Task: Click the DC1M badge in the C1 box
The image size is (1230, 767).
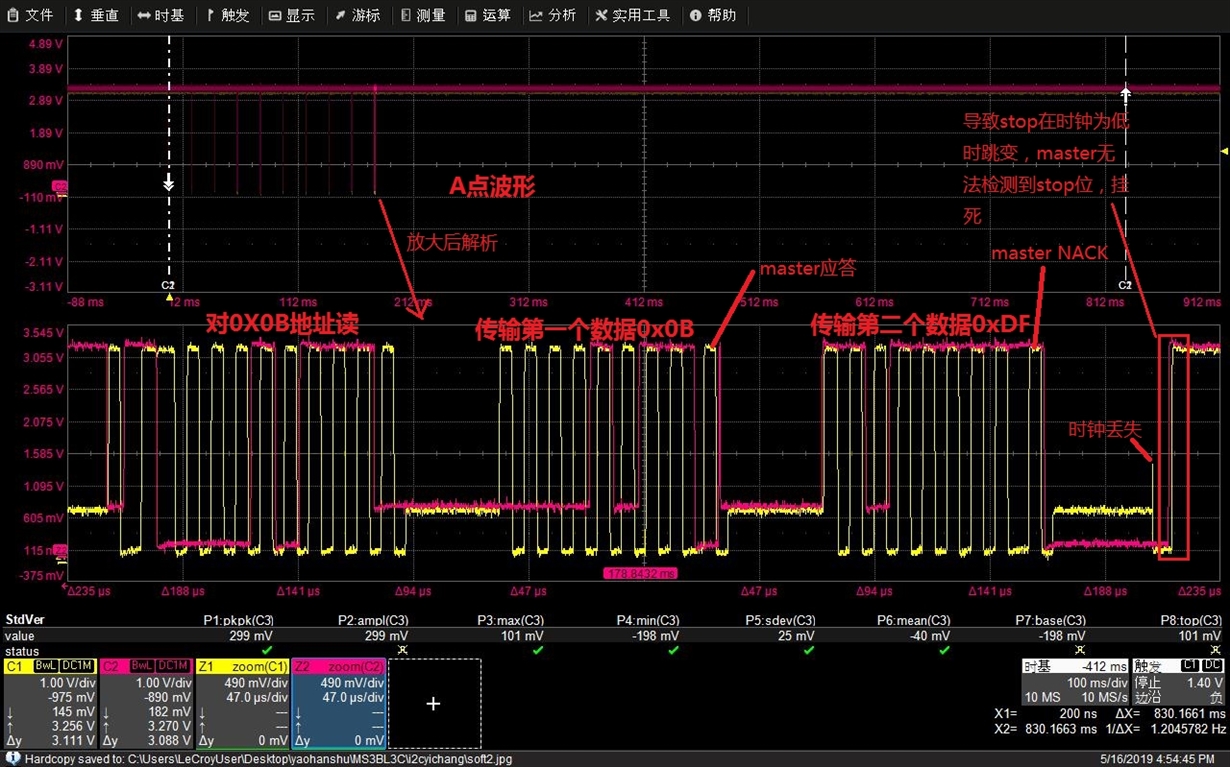Action: coord(78,666)
